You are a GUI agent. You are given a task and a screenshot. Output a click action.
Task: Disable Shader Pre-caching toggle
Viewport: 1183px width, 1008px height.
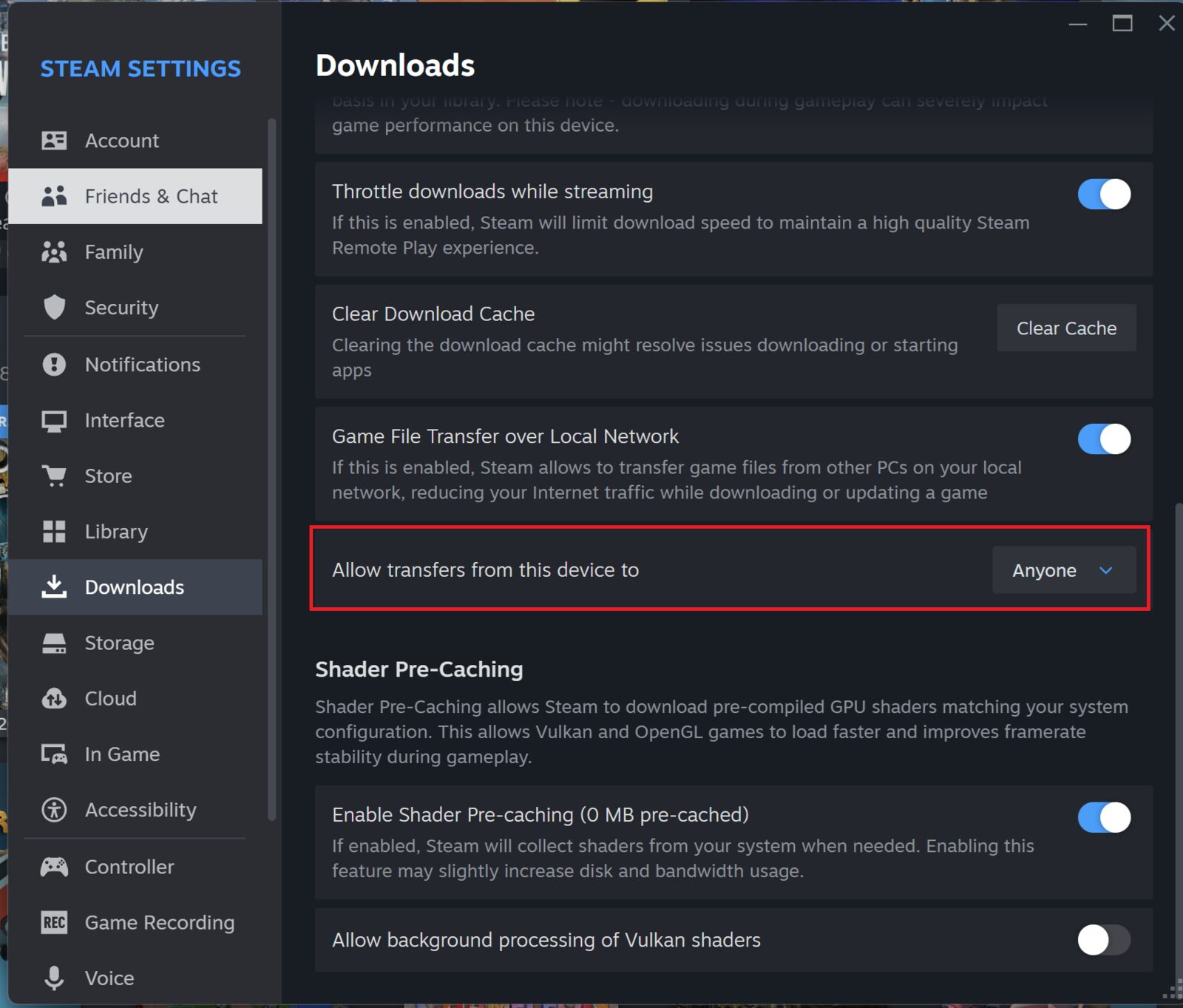pos(1104,817)
